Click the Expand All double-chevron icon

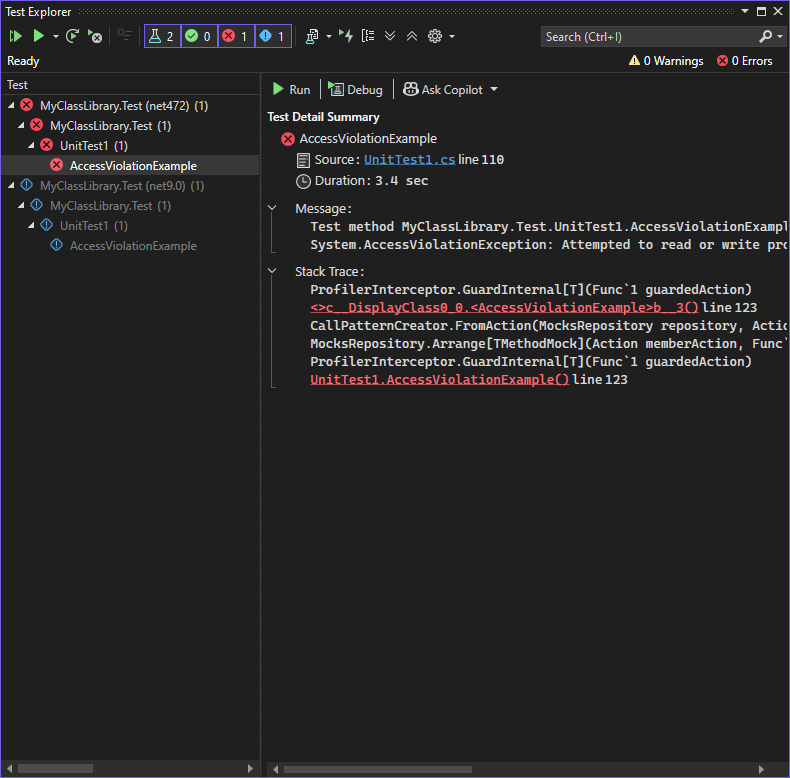coord(390,36)
